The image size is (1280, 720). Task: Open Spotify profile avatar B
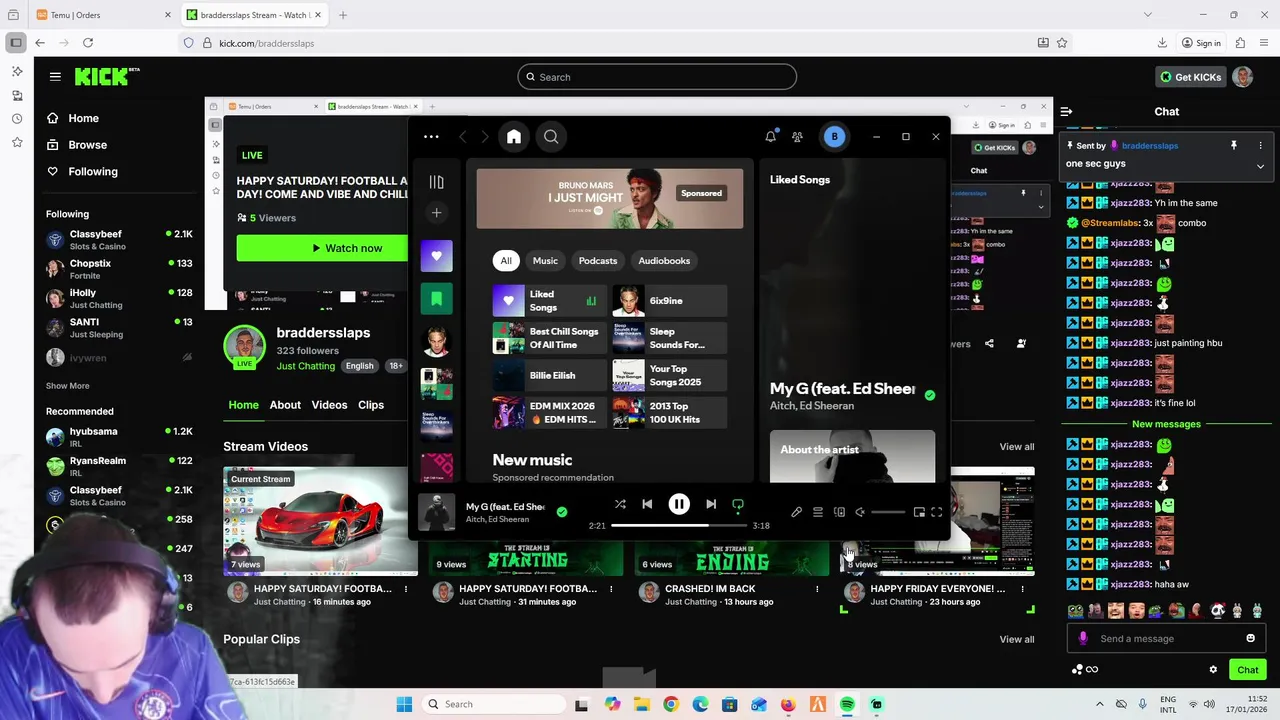click(x=834, y=137)
